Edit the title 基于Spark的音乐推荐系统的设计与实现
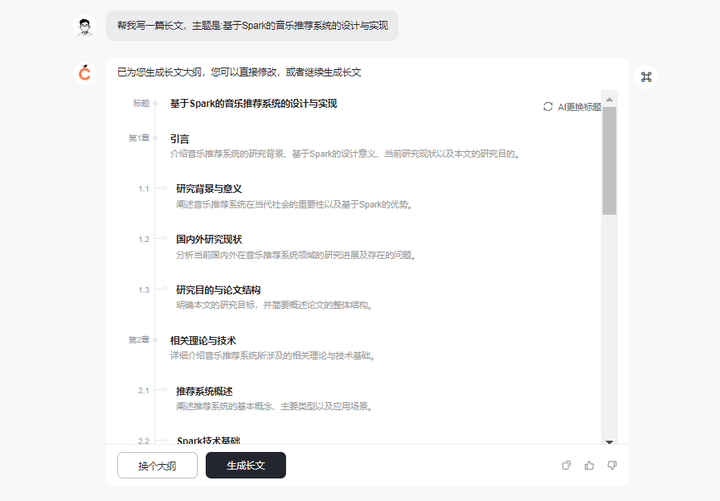The height and width of the screenshot is (501, 720). coord(253,104)
